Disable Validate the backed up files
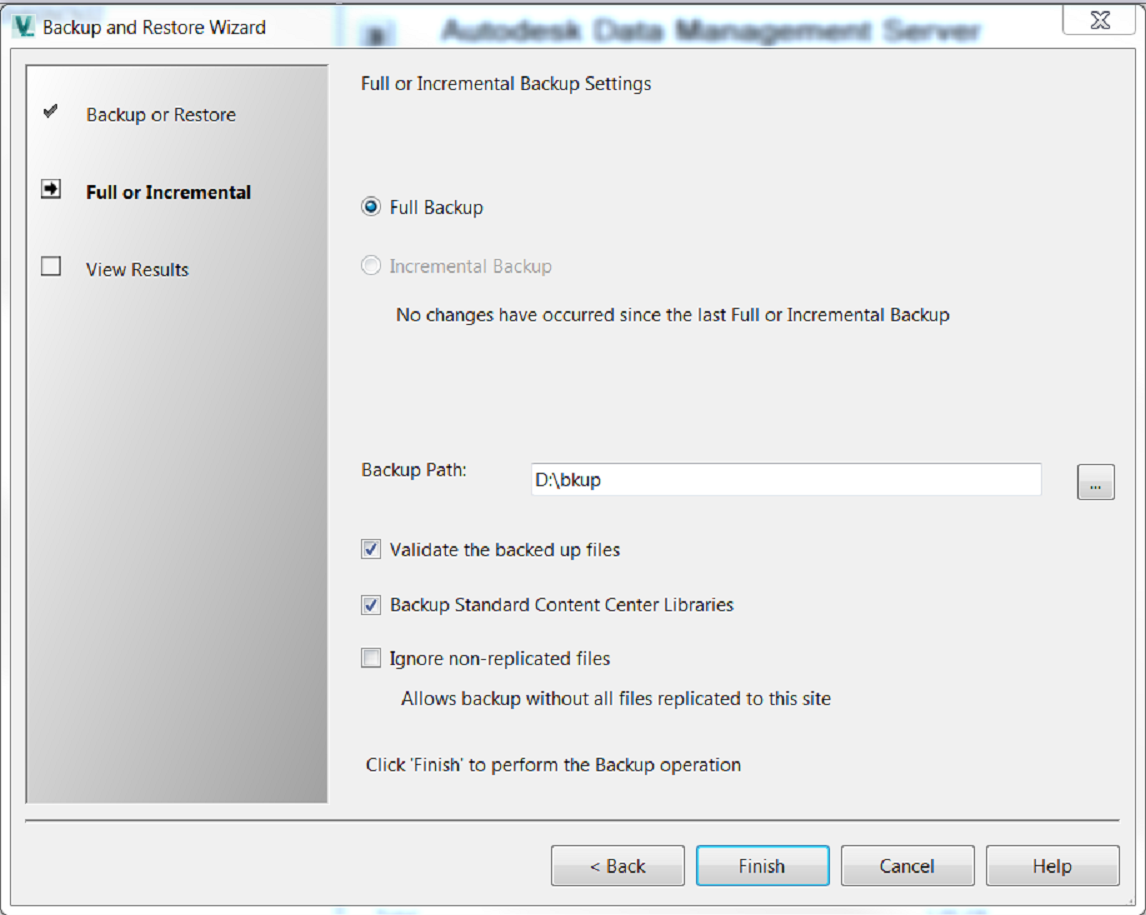Screen dimensions: 1146x915 coord(371,549)
